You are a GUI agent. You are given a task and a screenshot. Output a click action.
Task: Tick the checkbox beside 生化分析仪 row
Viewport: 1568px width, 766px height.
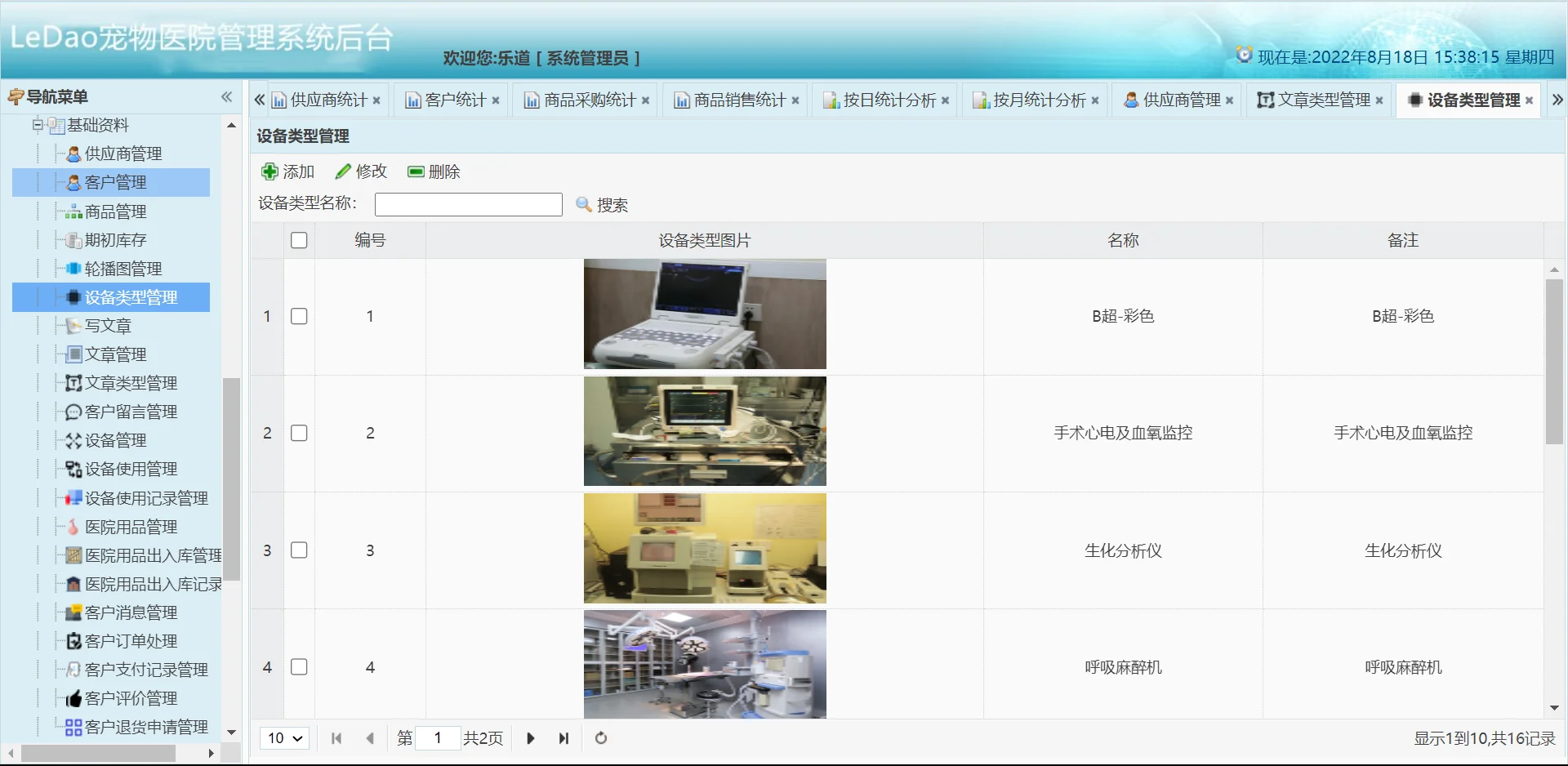click(x=299, y=550)
